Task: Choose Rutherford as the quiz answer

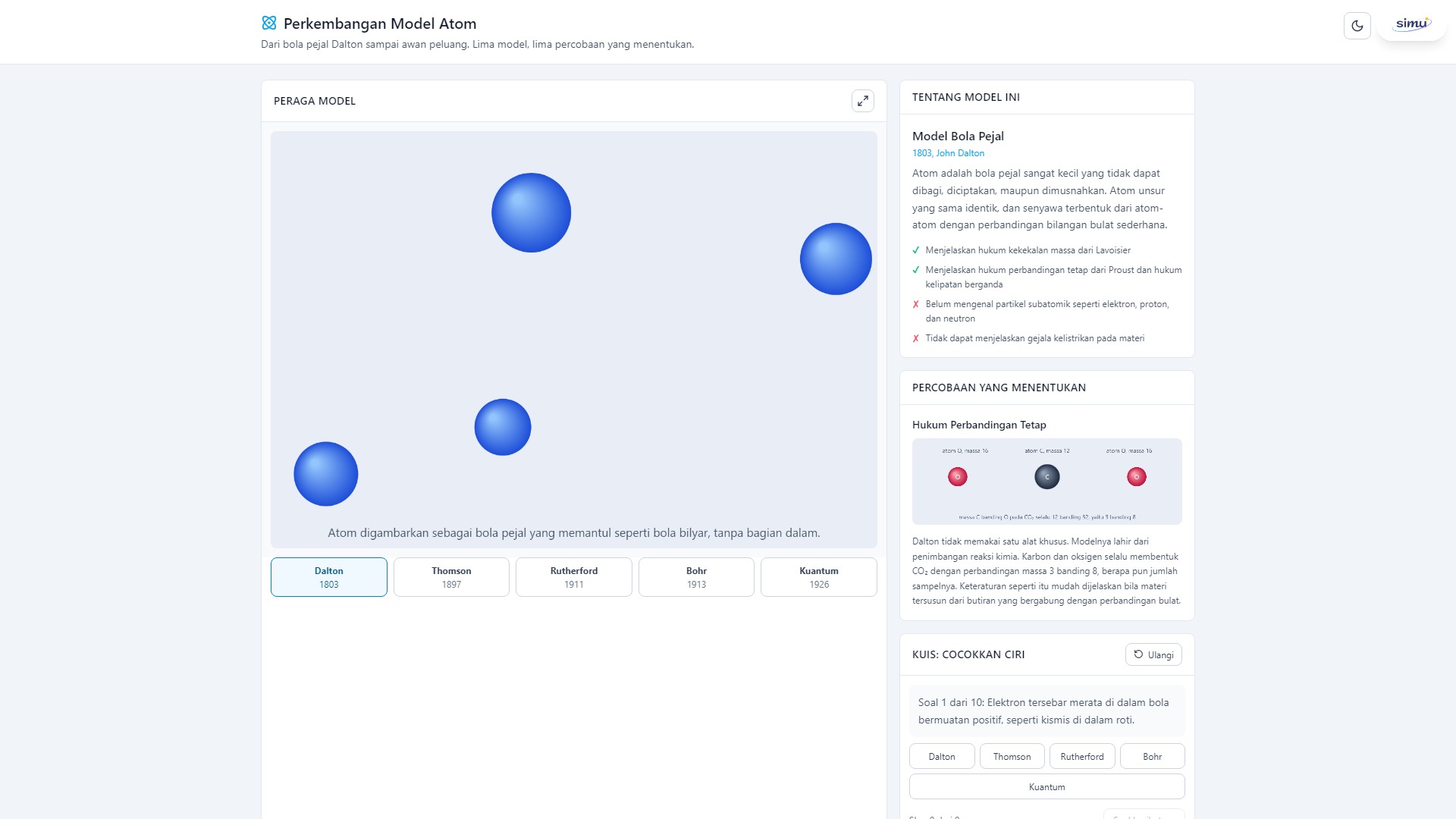Action: 1082,756
